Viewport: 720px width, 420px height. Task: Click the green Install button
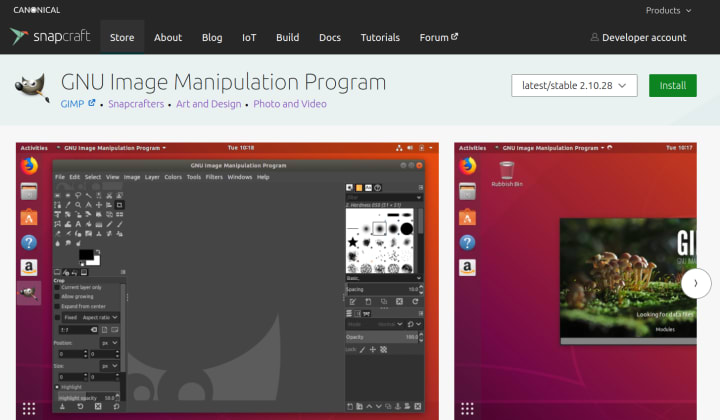coord(673,85)
